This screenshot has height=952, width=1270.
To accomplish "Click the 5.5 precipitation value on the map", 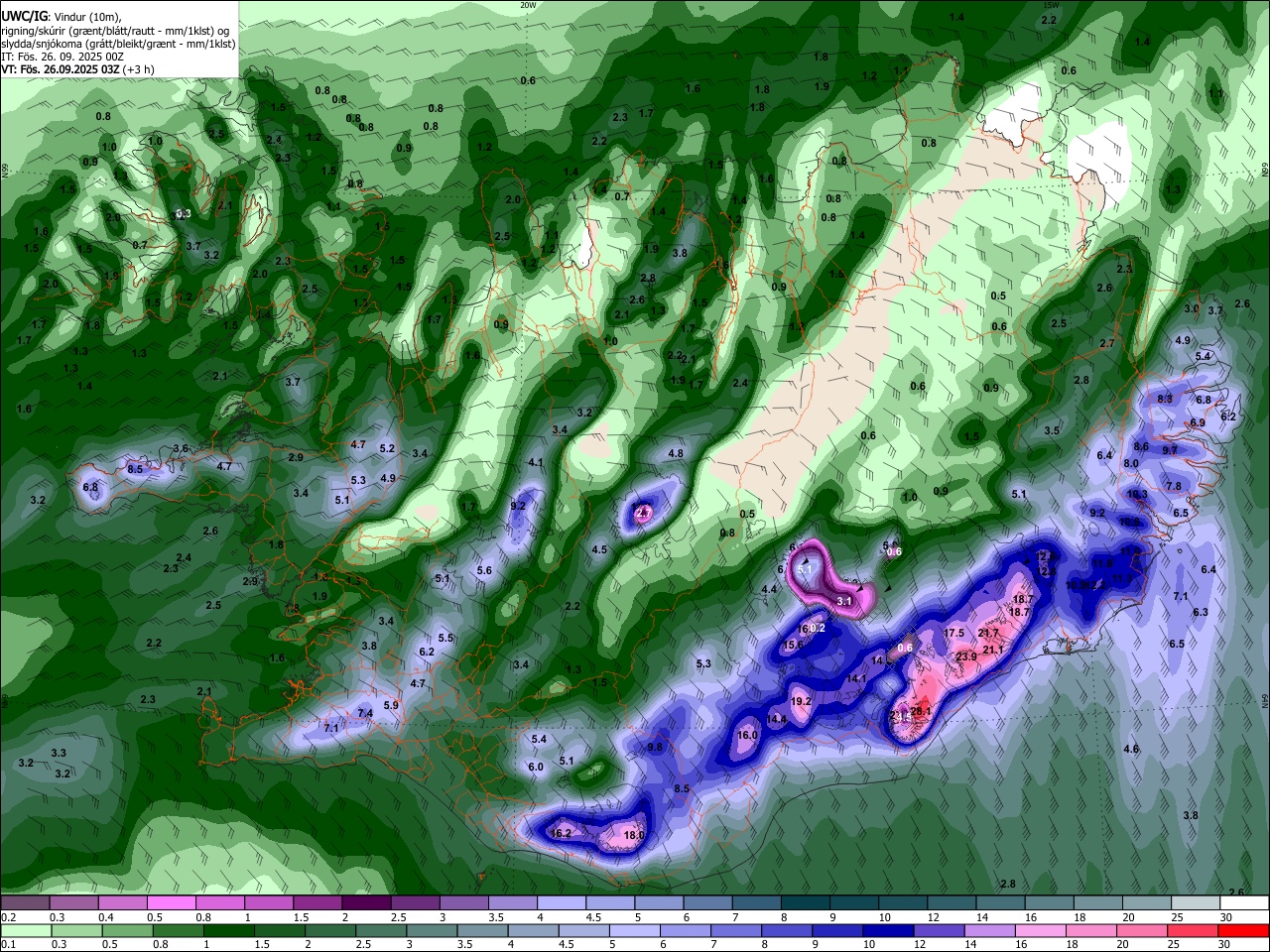I will tap(445, 638).
